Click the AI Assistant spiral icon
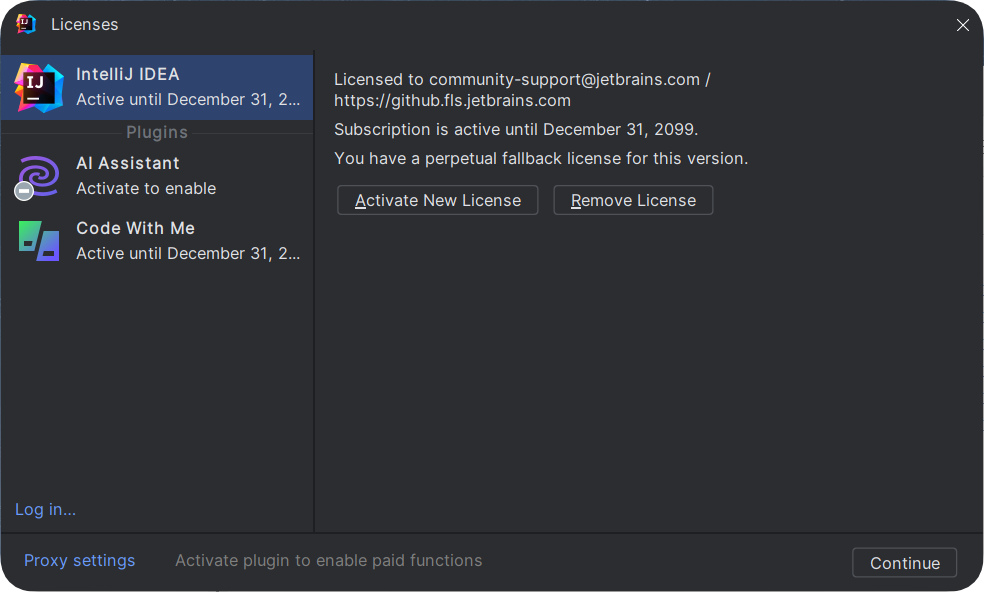Screen dimensions: 984x592 click(x=40, y=173)
